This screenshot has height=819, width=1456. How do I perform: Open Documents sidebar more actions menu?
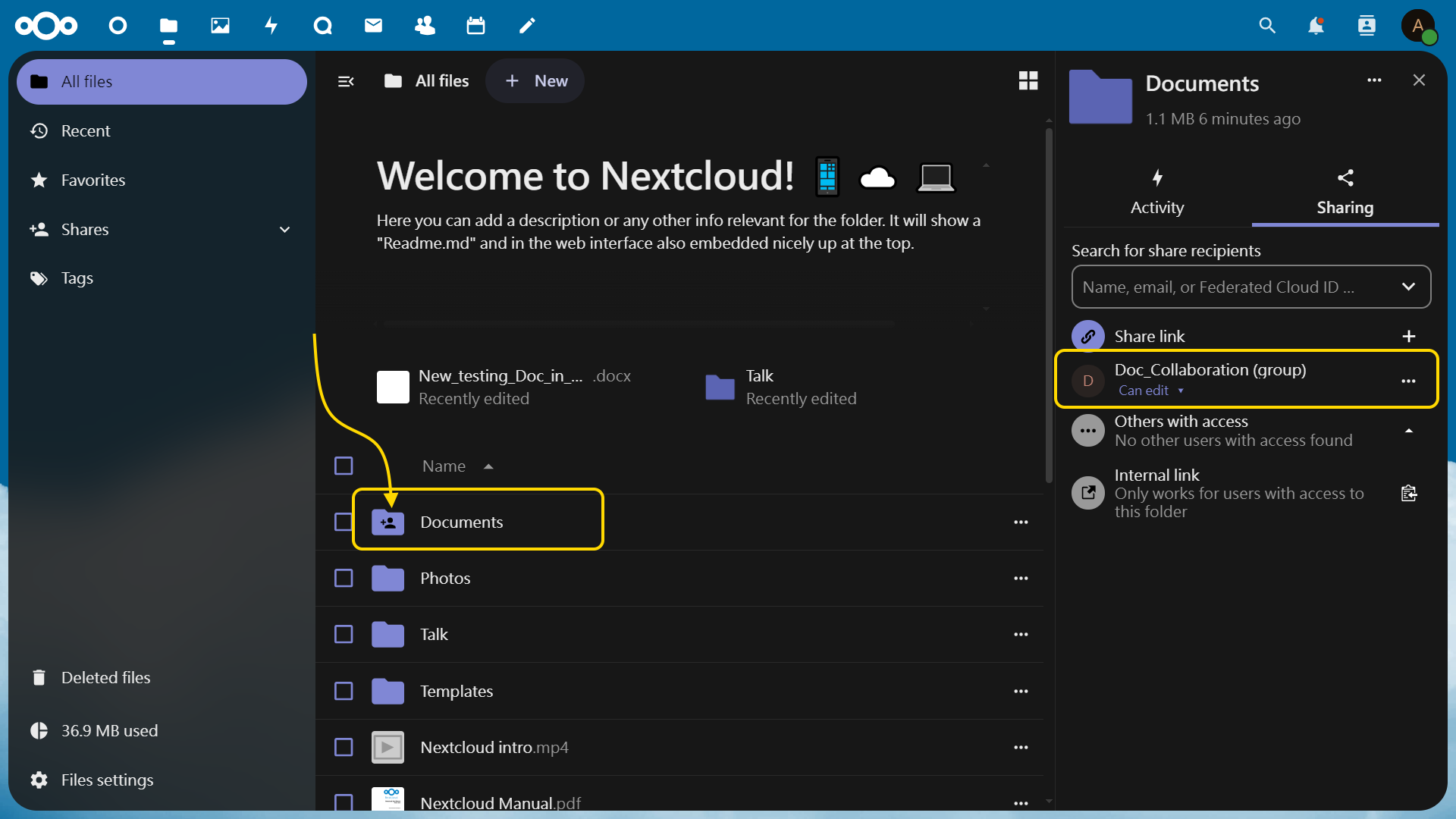click(1374, 80)
